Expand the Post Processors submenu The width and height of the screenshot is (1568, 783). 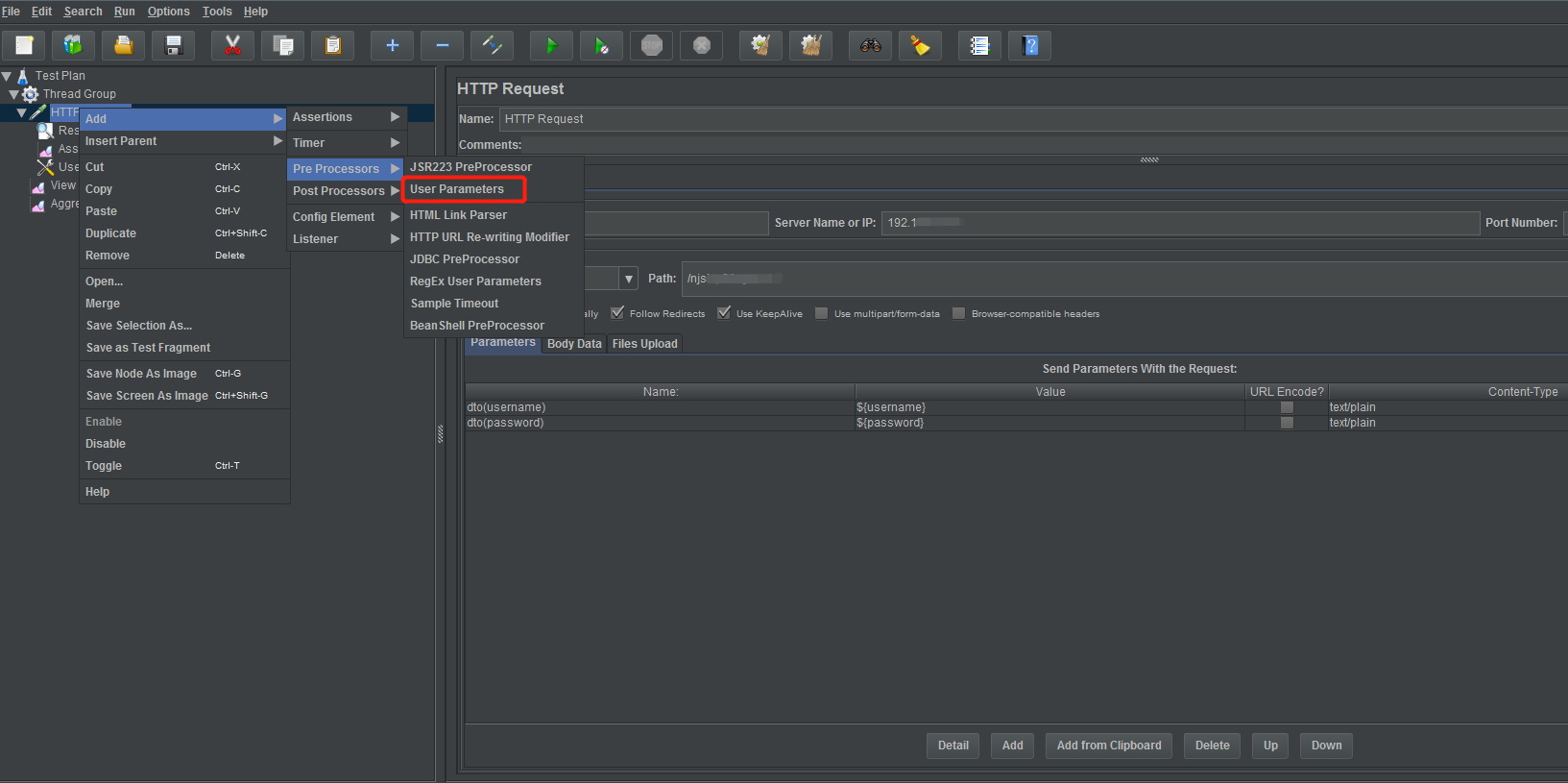pyautogui.click(x=347, y=191)
